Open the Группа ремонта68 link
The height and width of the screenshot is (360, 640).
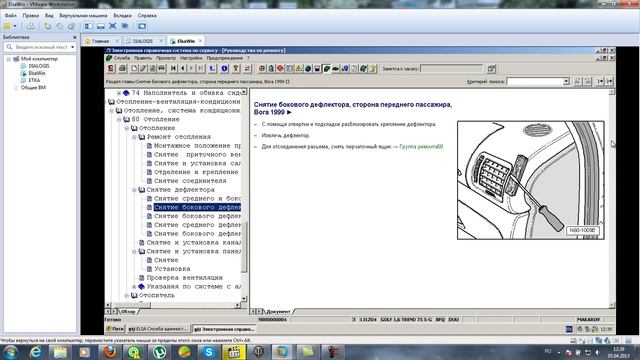click(x=421, y=147)
